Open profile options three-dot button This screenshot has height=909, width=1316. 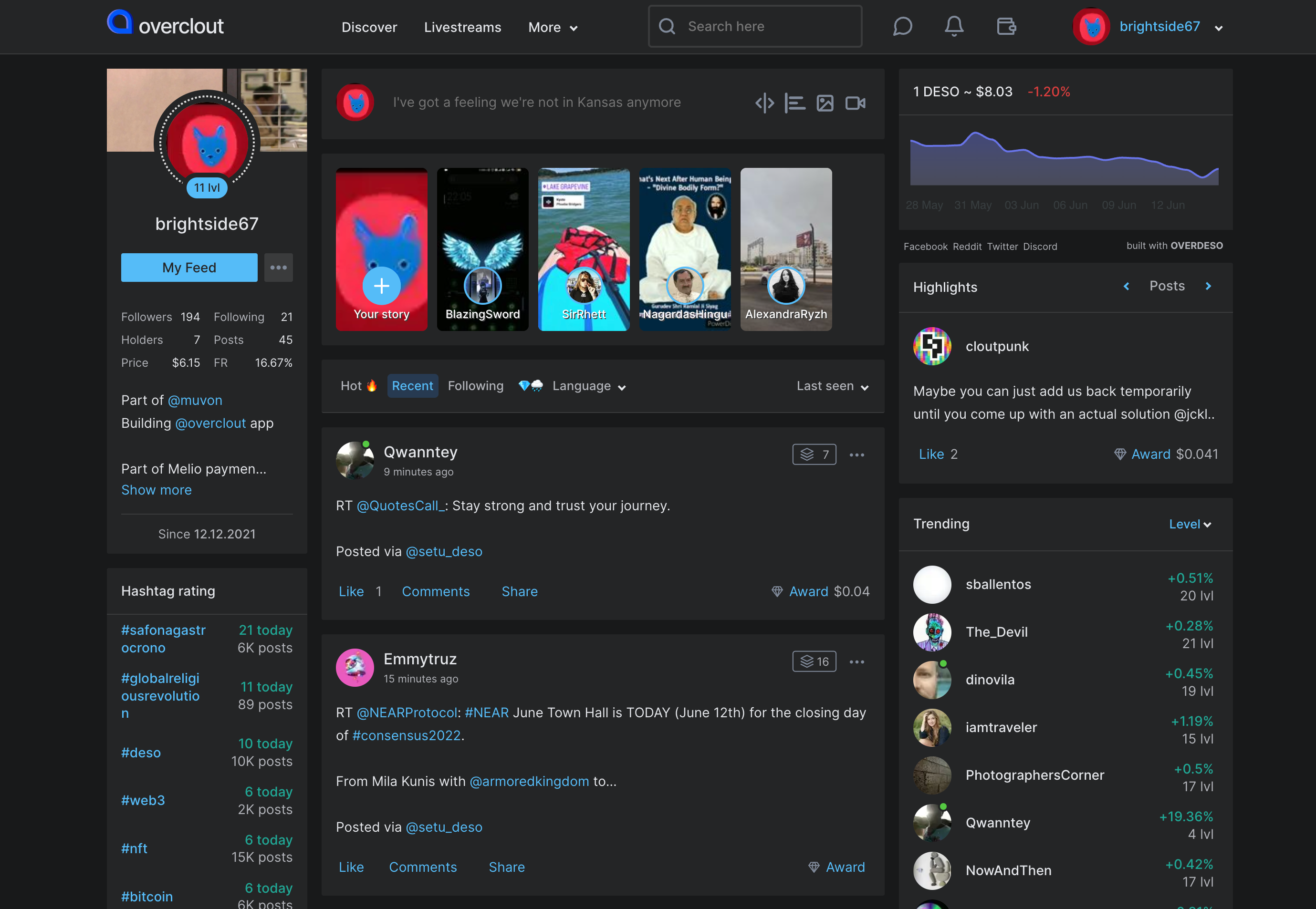[x=279, y=268]
